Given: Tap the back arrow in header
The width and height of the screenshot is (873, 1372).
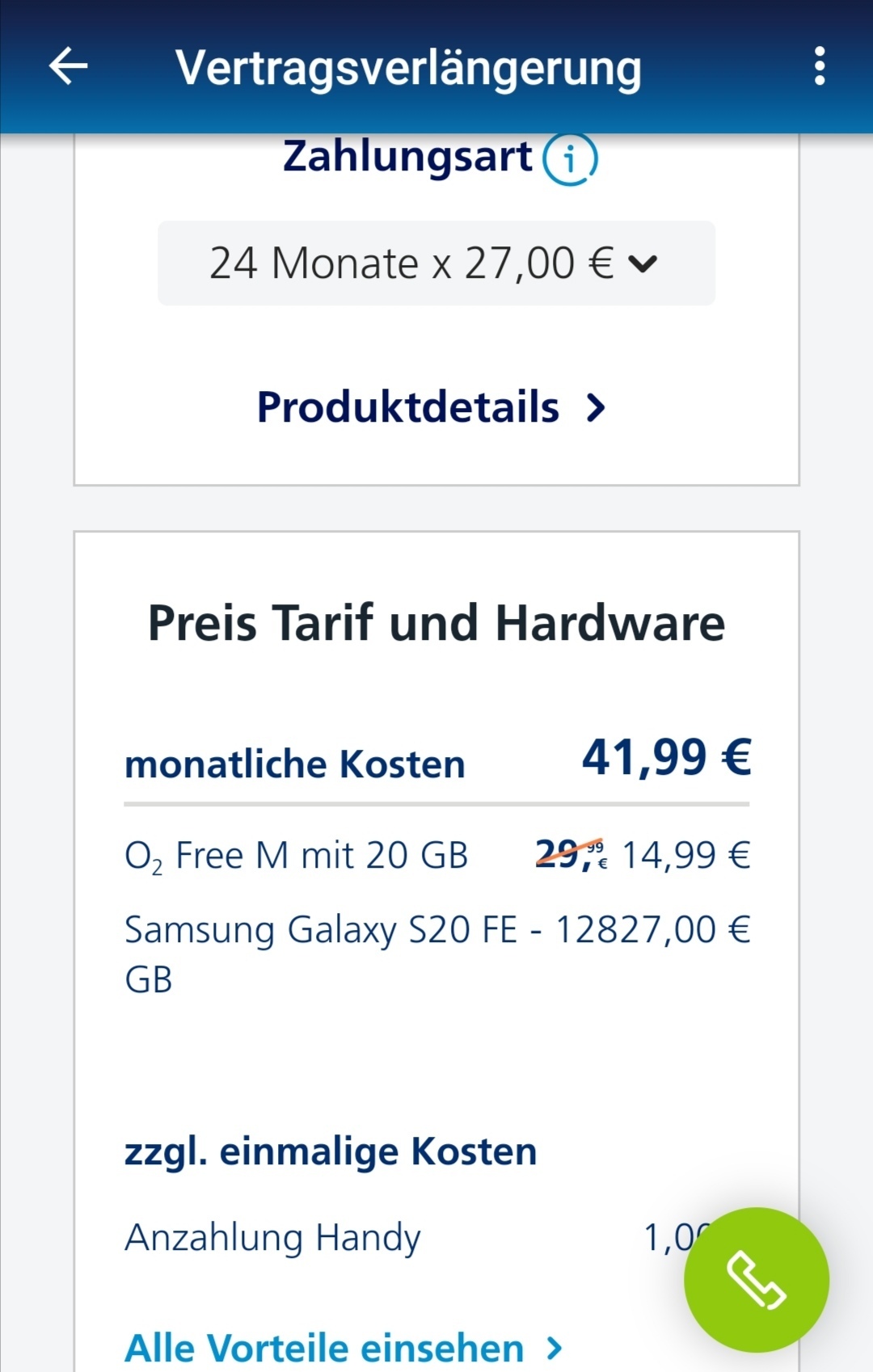Looking at the screenshot, I should 69,66.
